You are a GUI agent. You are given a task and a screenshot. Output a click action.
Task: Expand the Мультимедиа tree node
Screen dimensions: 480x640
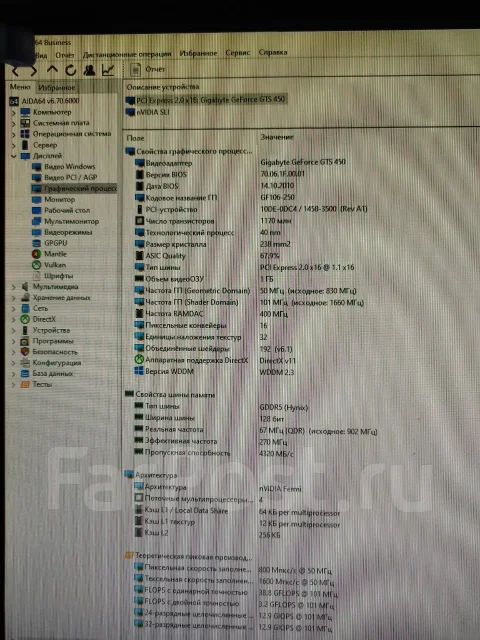tap(14, 287)
